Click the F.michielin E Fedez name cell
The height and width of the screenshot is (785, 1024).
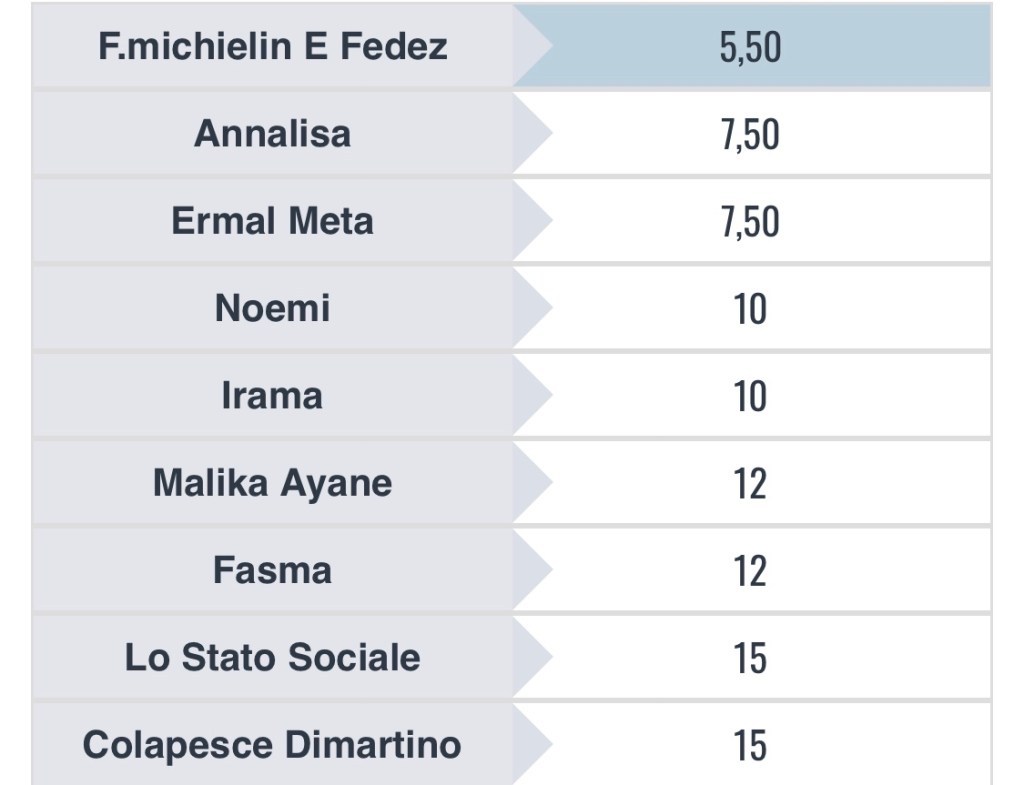point(272,46)
